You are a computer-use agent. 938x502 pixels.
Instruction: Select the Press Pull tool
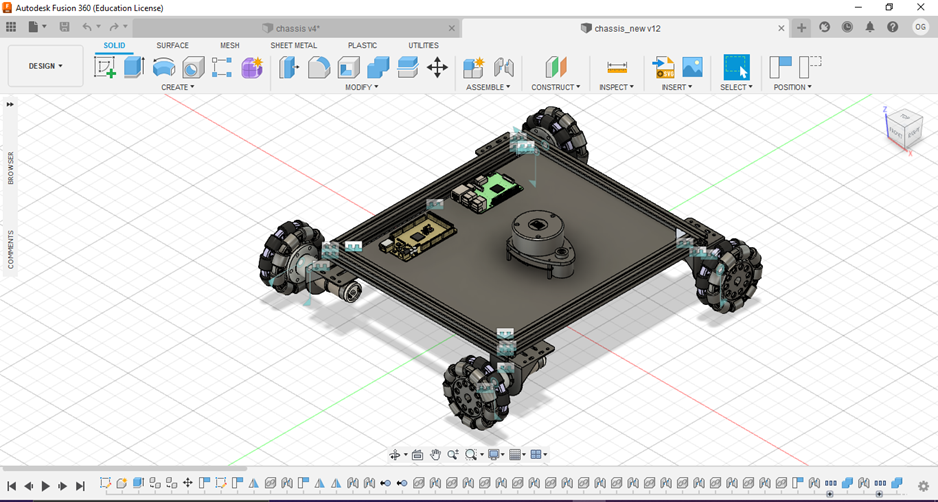pos(290,67)
